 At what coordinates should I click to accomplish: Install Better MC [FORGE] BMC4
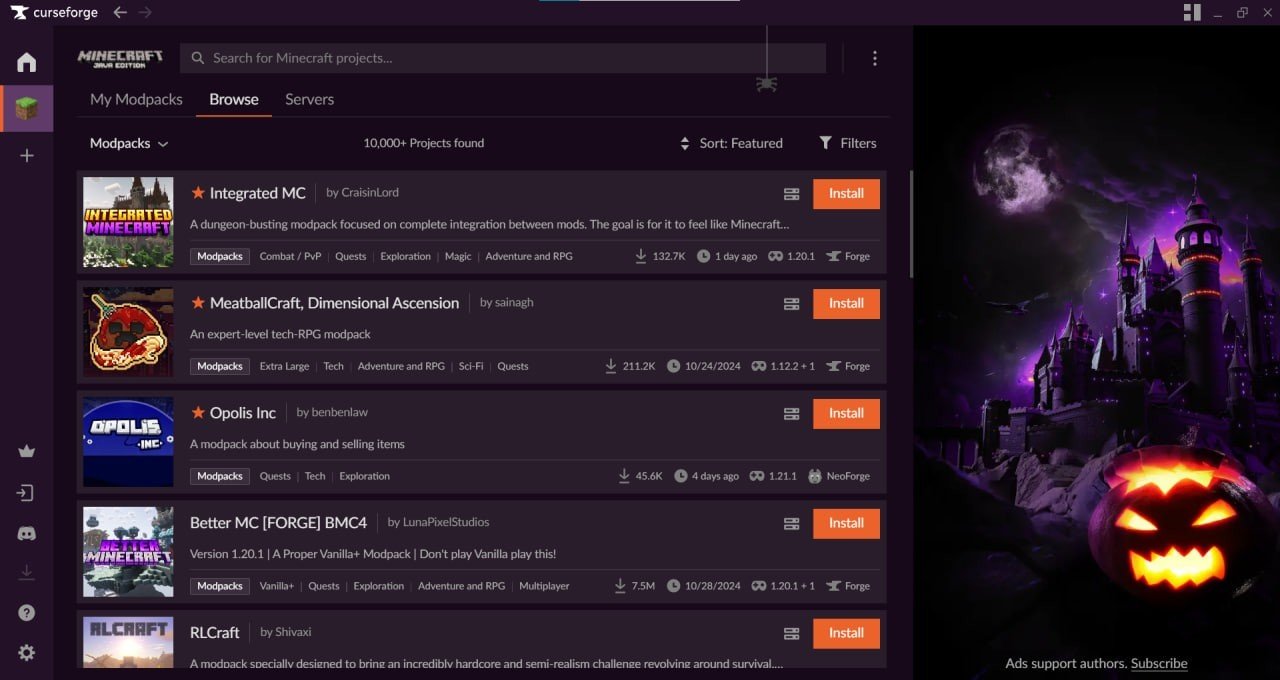(x=846, y=524)
